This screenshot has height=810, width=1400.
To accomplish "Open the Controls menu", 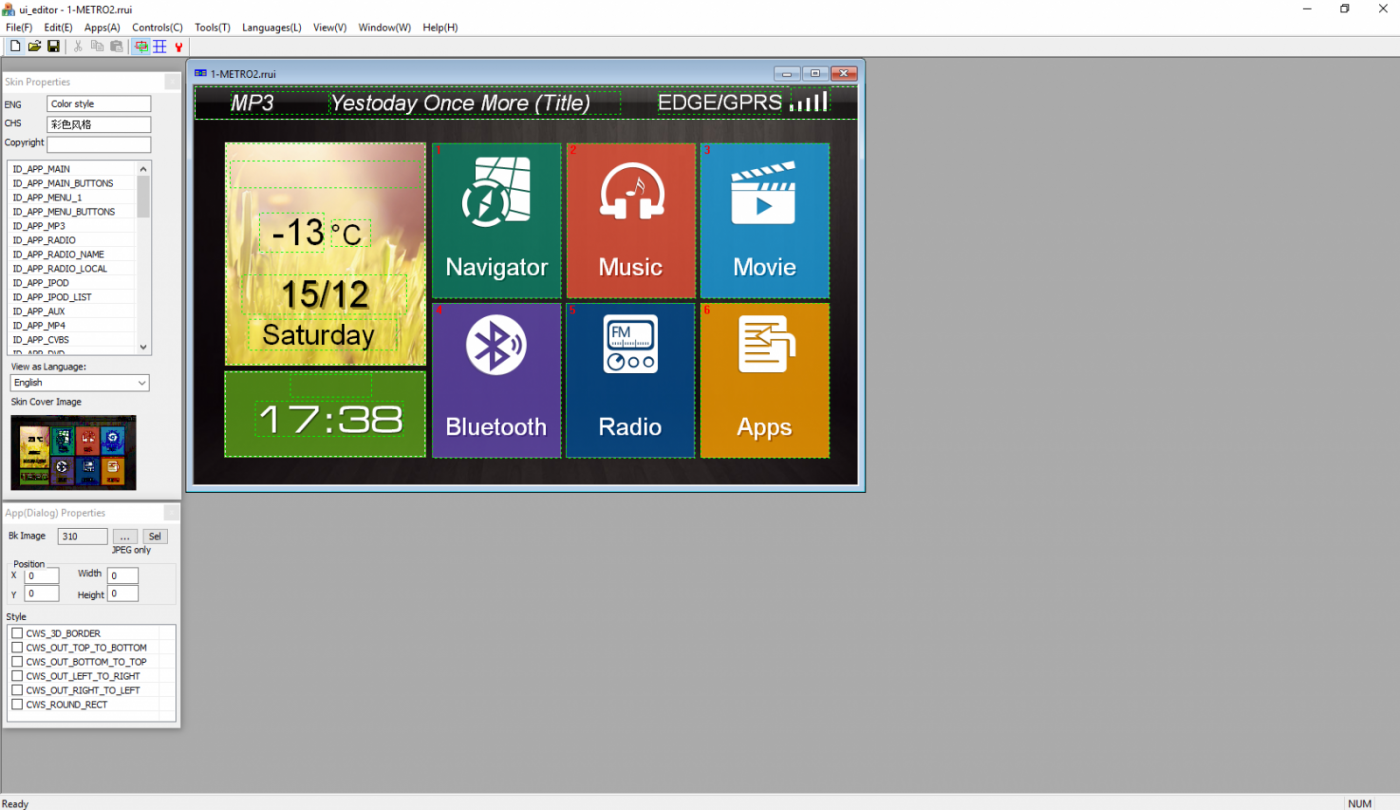I will pos(157,28).
